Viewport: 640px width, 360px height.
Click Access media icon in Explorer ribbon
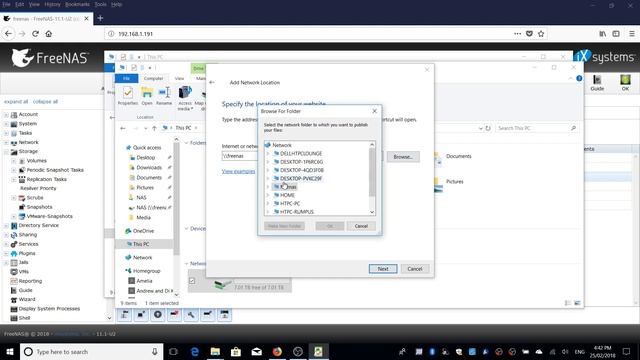pos(184,98)
